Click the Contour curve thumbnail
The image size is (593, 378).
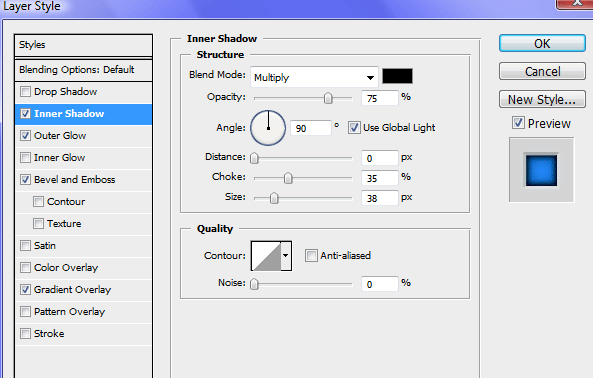[266, 256]
